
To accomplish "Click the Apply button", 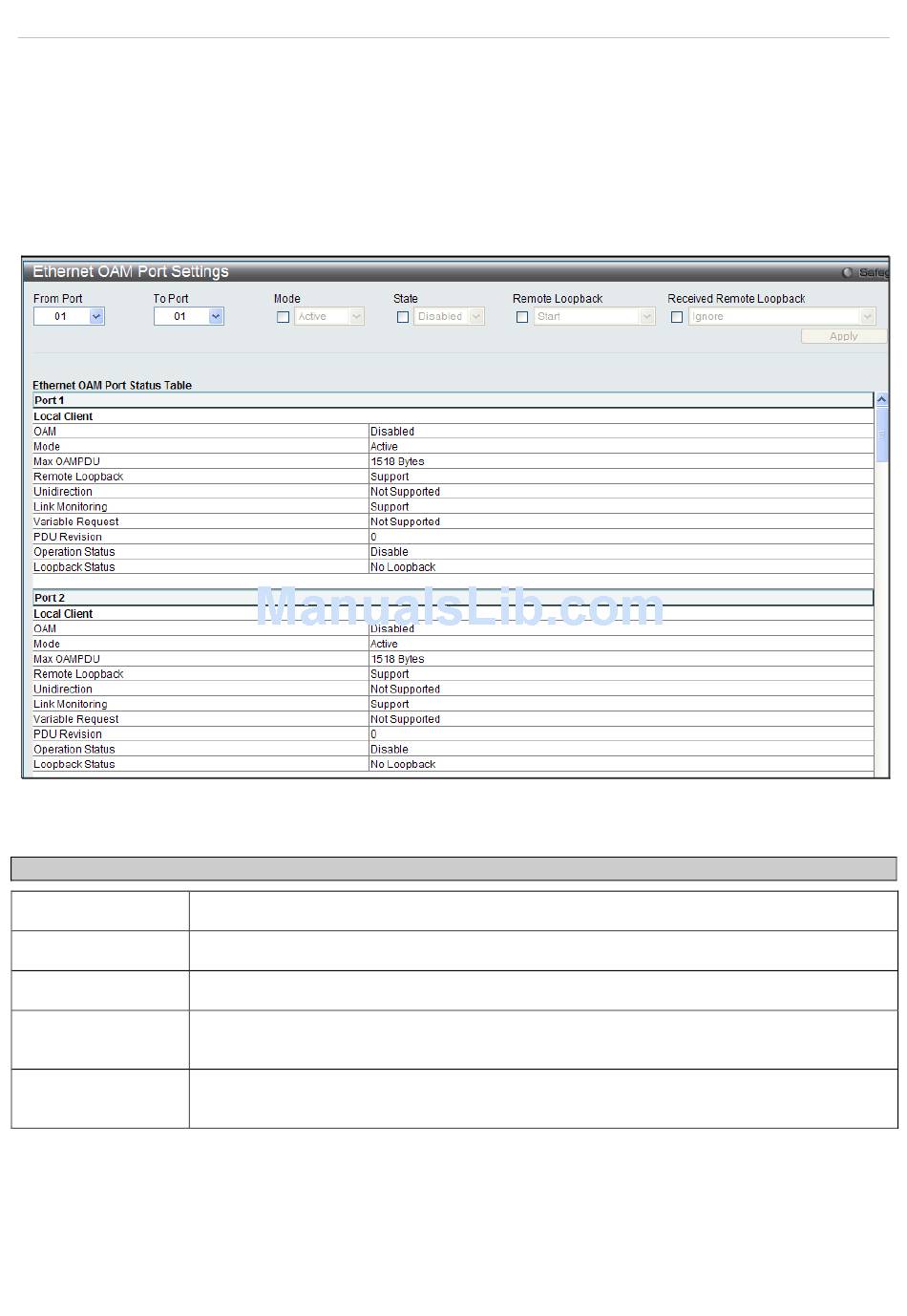I will pos(844,336).
